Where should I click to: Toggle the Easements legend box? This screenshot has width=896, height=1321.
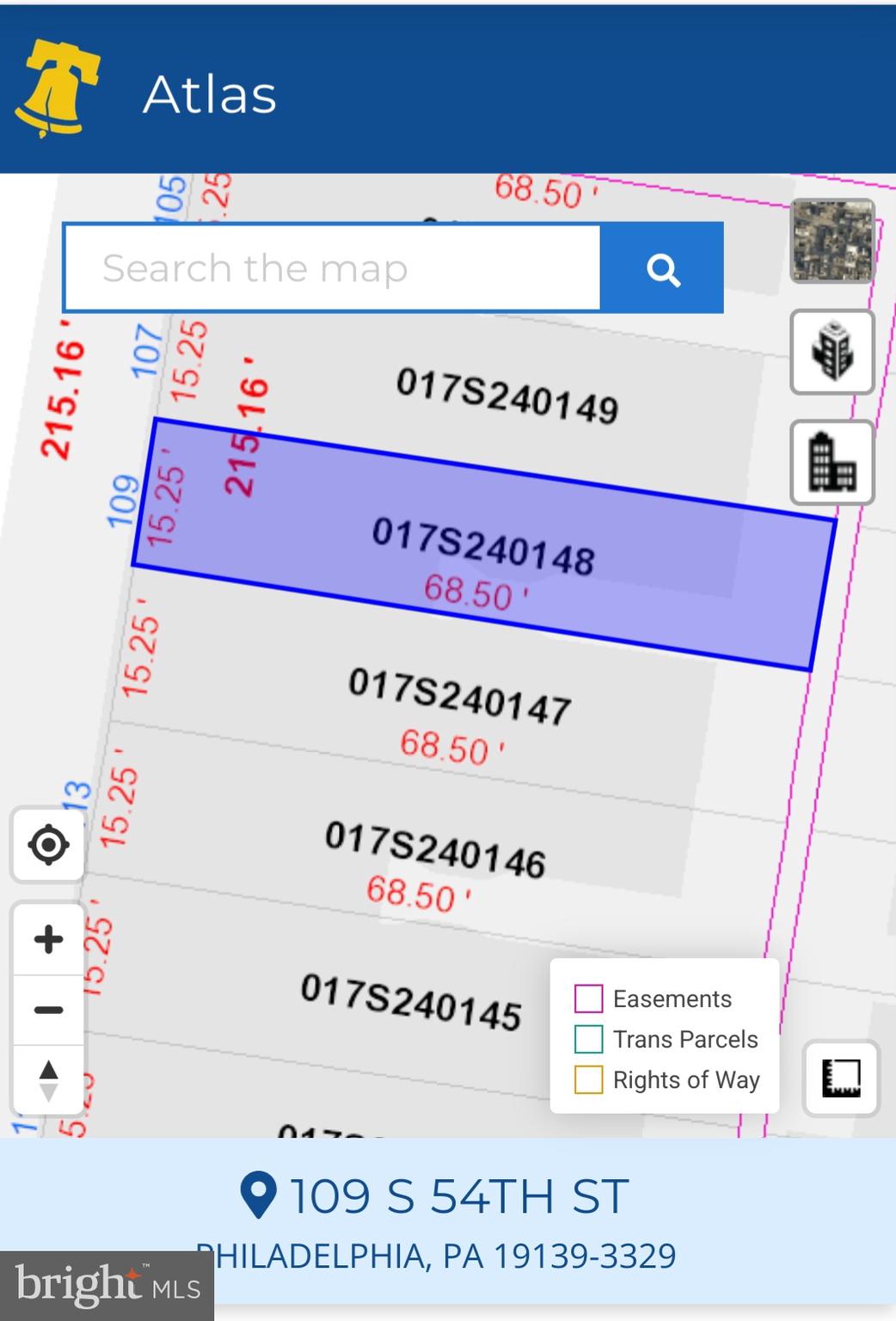(x=588, y=998)
